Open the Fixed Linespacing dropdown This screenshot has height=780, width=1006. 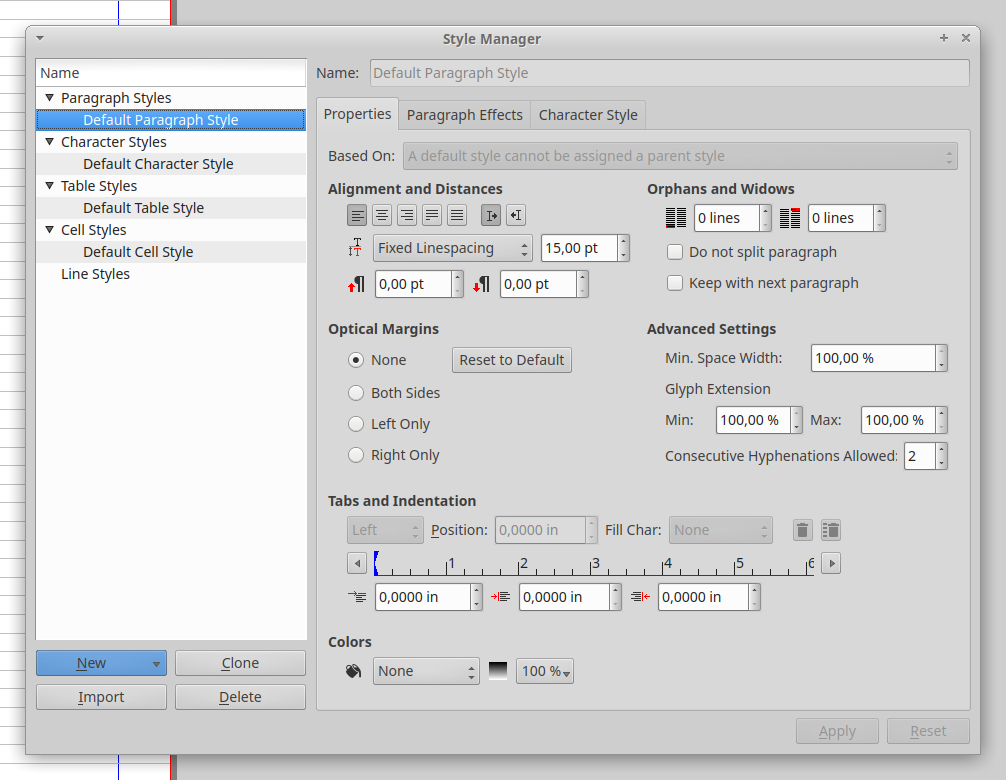pos(453,248)
